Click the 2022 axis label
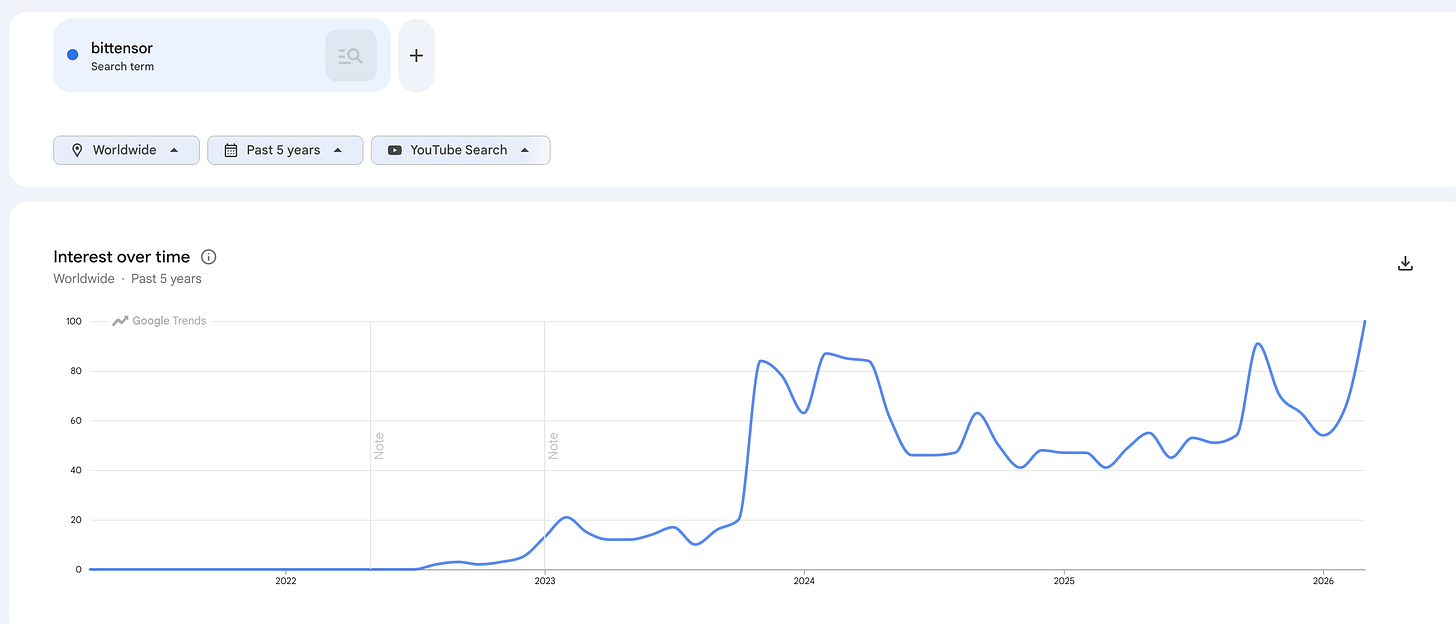 (x=286, y=581)
